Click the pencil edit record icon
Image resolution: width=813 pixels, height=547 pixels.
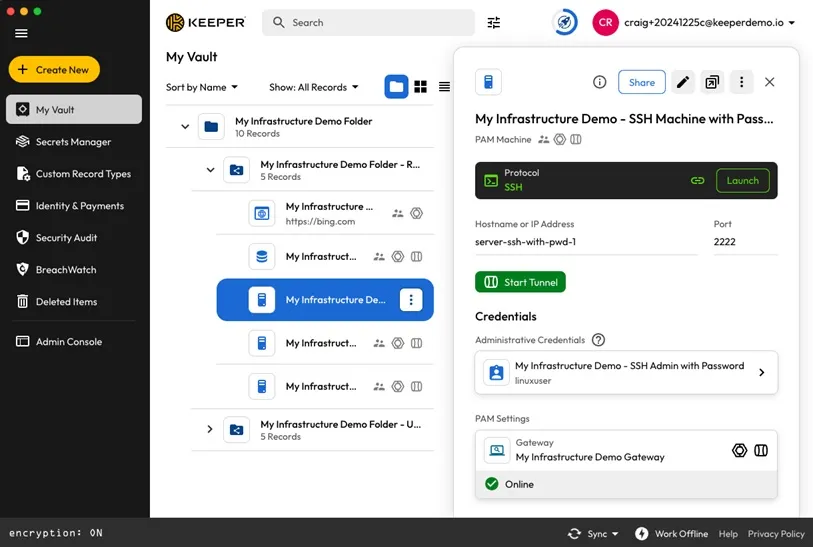pyautogui.click(x=683, y=82)
